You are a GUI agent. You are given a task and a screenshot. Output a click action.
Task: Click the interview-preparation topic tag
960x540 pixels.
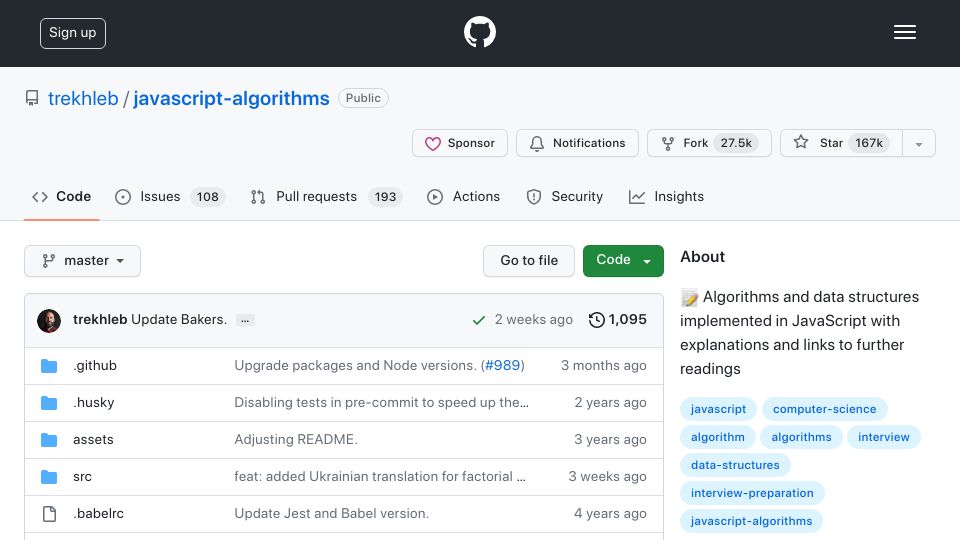752,493
